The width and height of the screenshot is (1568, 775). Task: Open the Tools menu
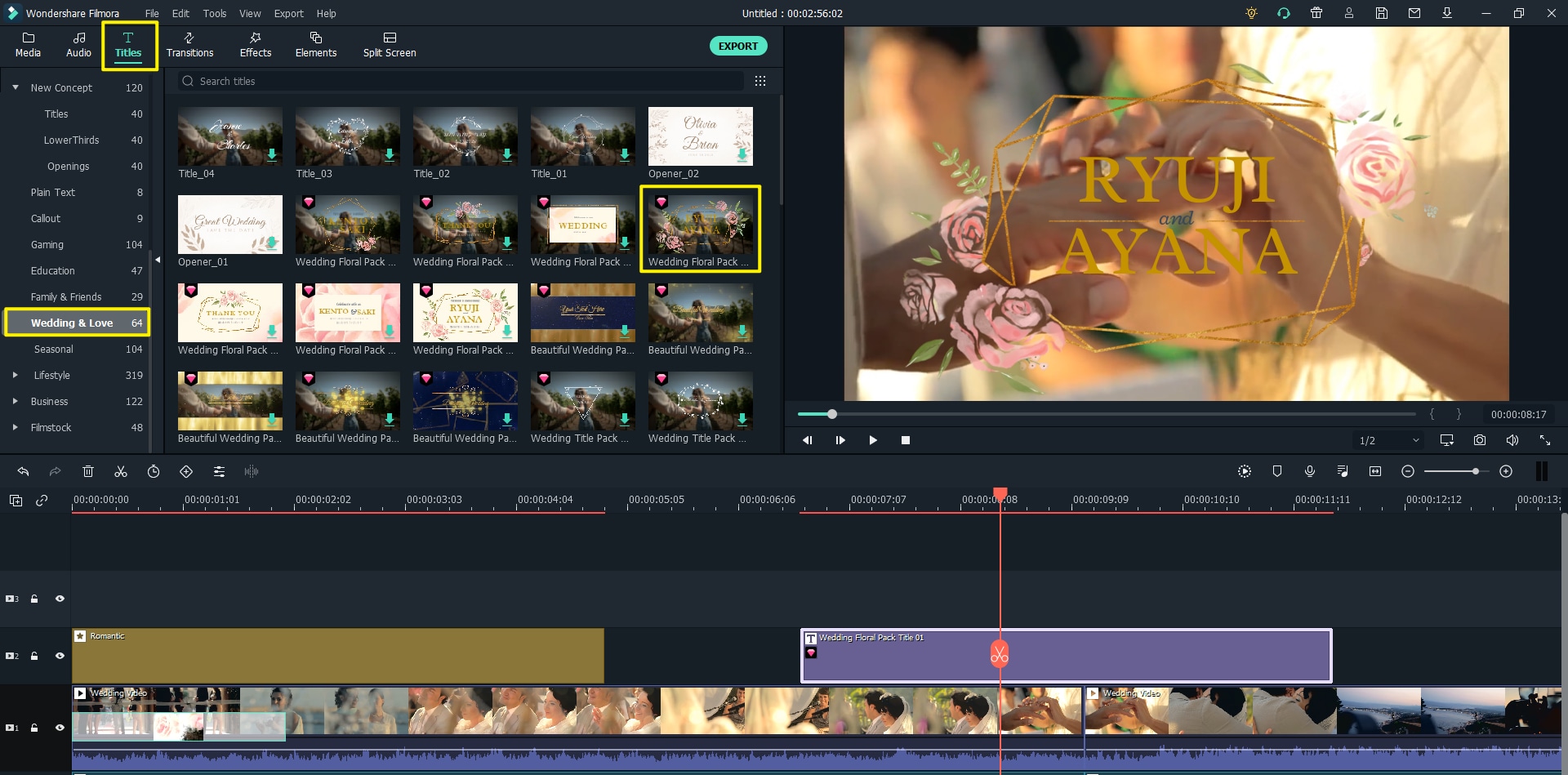click(215, 13)
